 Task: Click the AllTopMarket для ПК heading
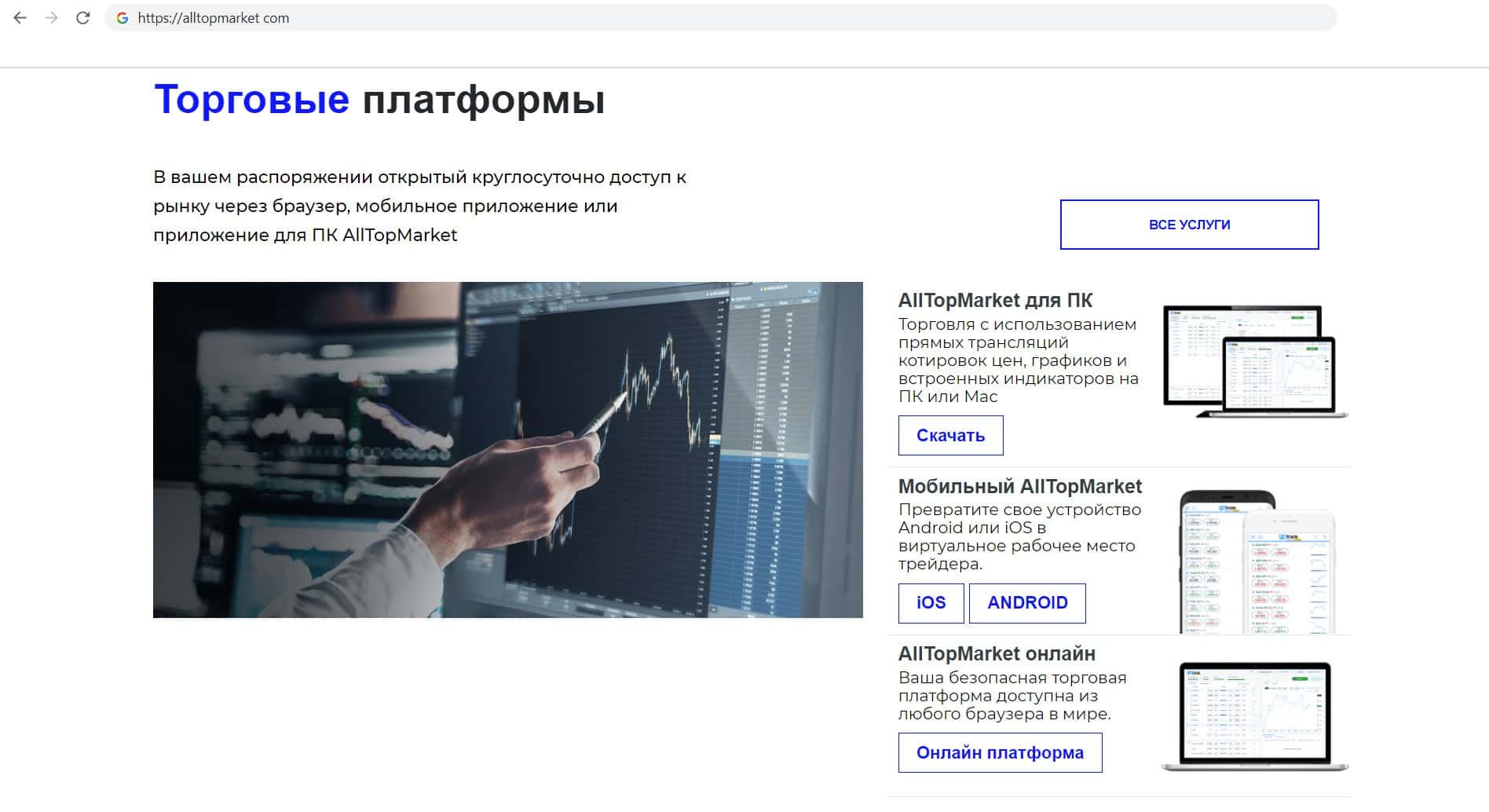pyautogui.click(x=995, y=300)
